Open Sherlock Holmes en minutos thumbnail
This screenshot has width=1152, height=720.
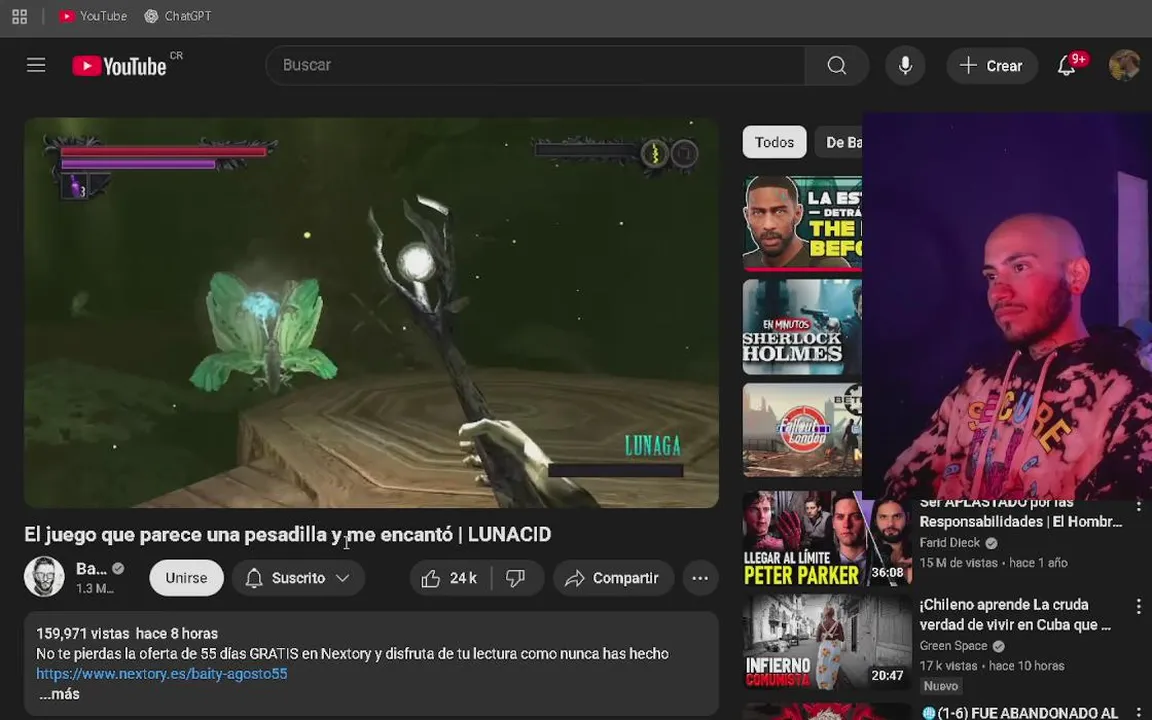802,327
